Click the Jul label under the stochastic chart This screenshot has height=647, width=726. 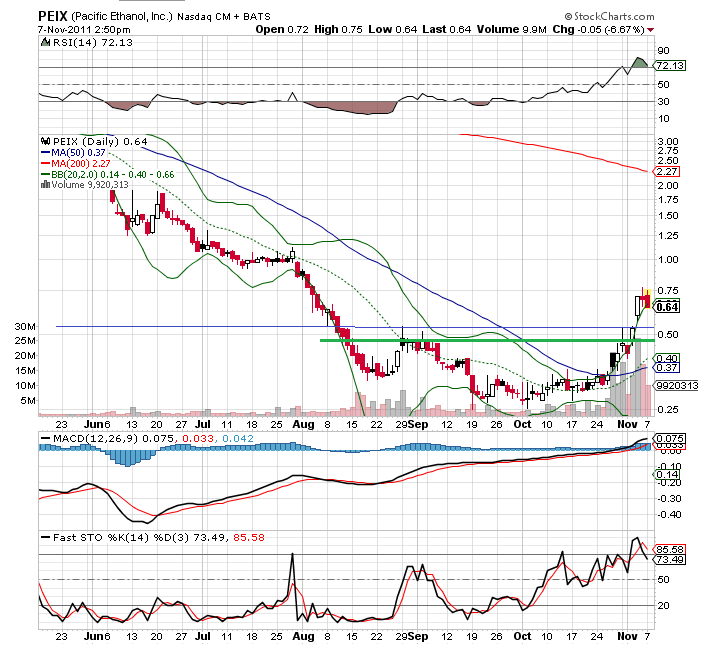(x=202, y=636)
